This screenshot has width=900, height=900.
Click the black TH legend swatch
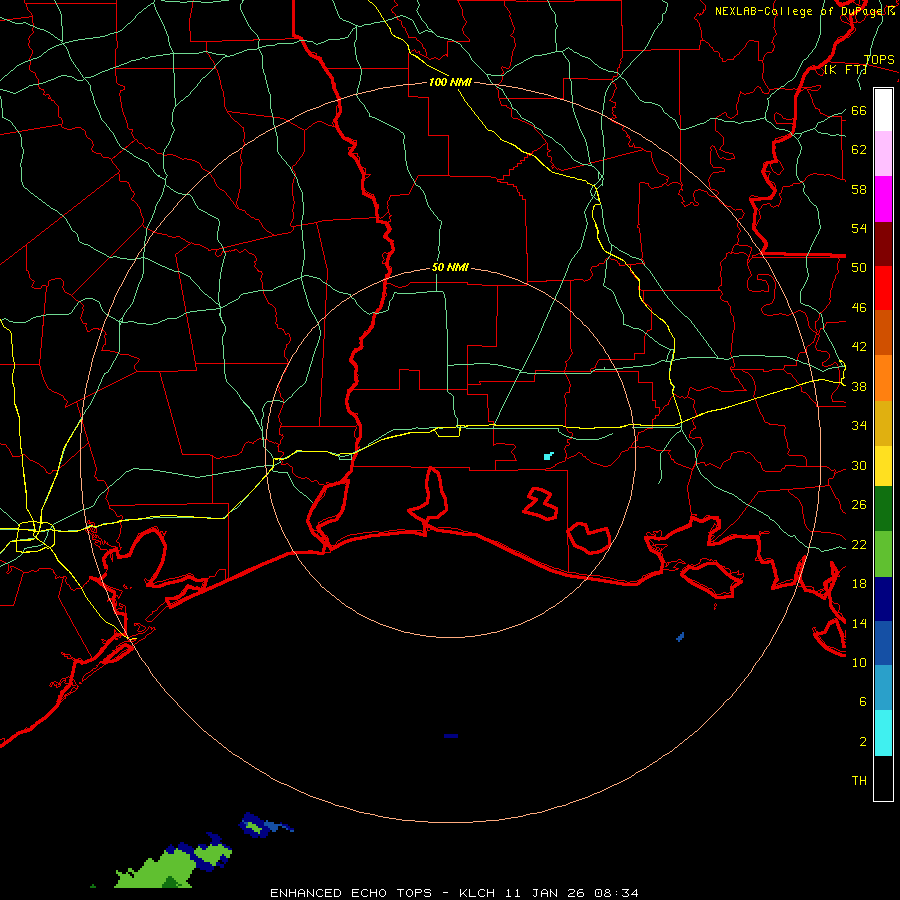click(x=883, y=778)
